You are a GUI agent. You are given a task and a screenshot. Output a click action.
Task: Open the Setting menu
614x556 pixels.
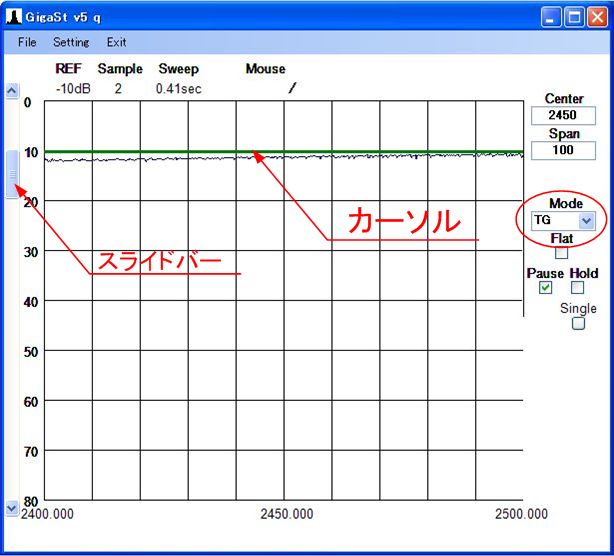[71, 42]
